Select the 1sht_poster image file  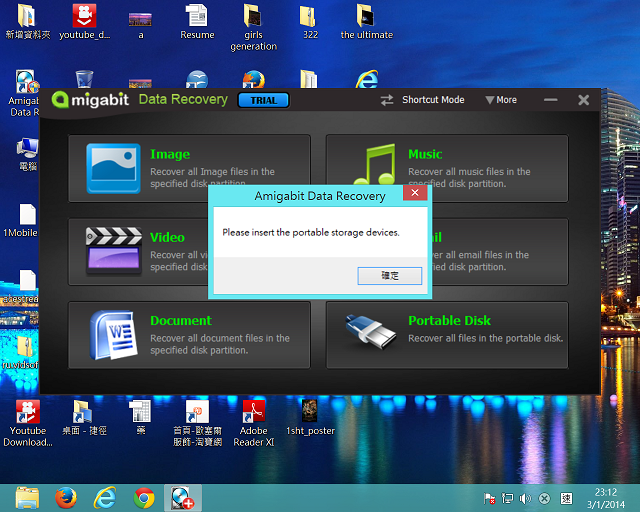pyautogui.click(x=310, y=418)
